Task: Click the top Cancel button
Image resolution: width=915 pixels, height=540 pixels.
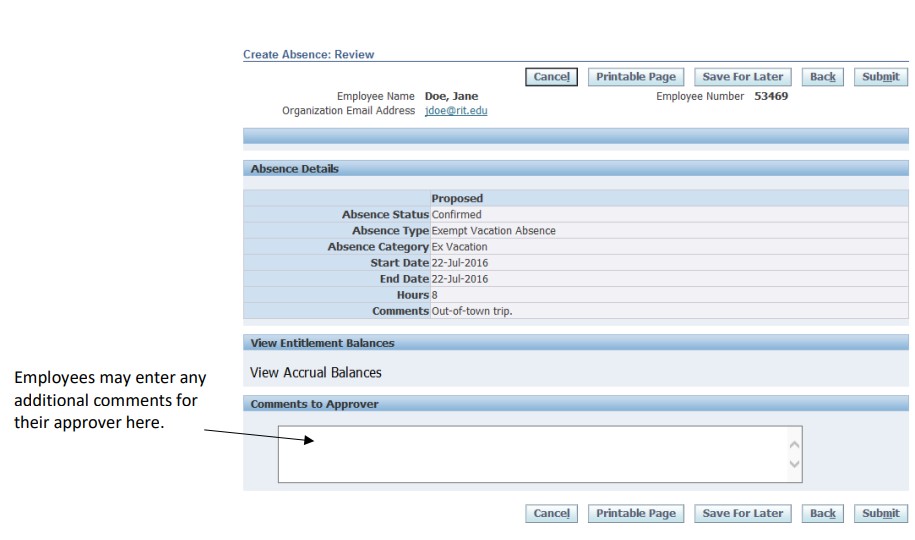Action: [551, 77]
